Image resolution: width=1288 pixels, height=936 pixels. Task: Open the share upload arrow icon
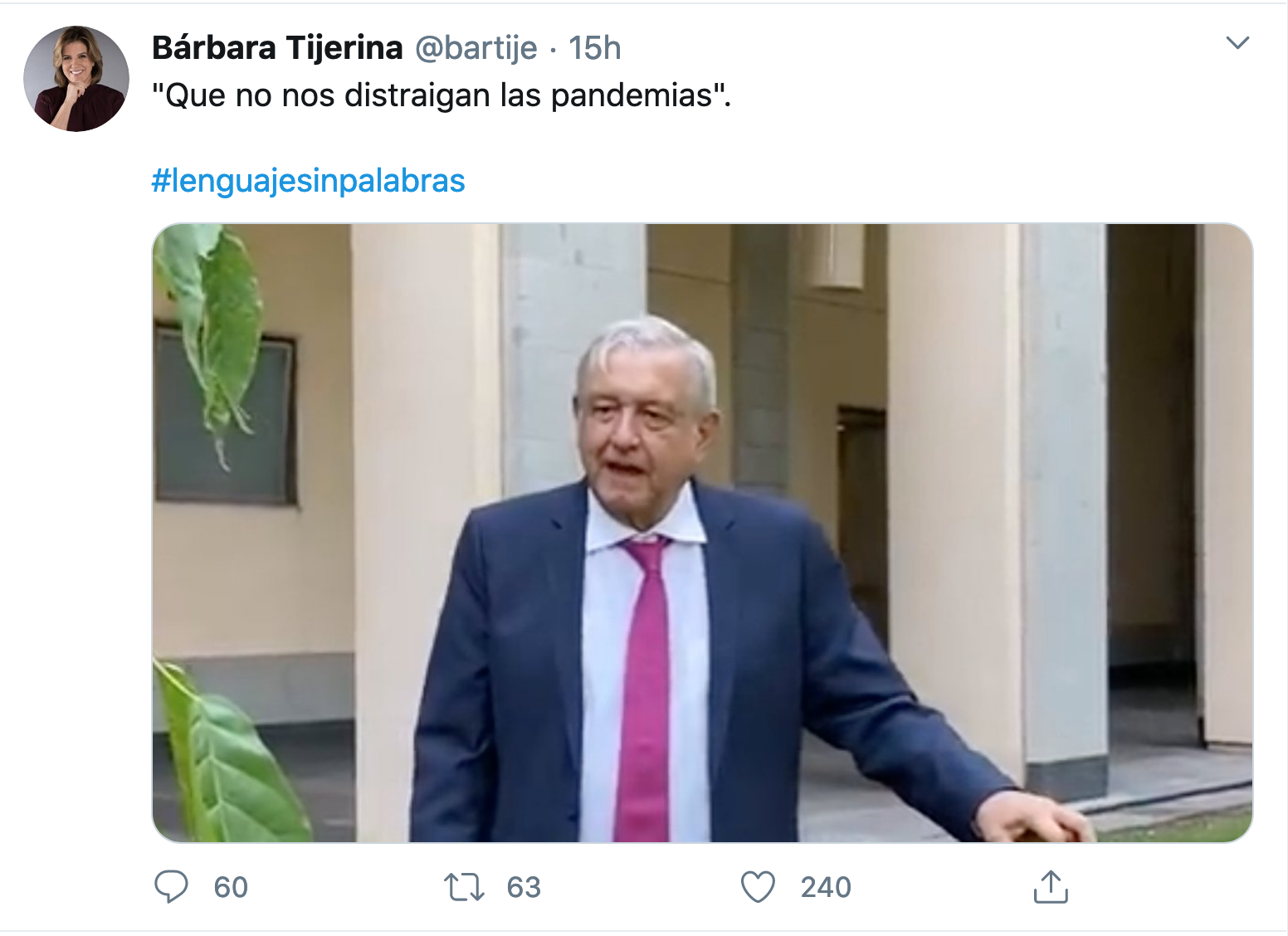1051,886
